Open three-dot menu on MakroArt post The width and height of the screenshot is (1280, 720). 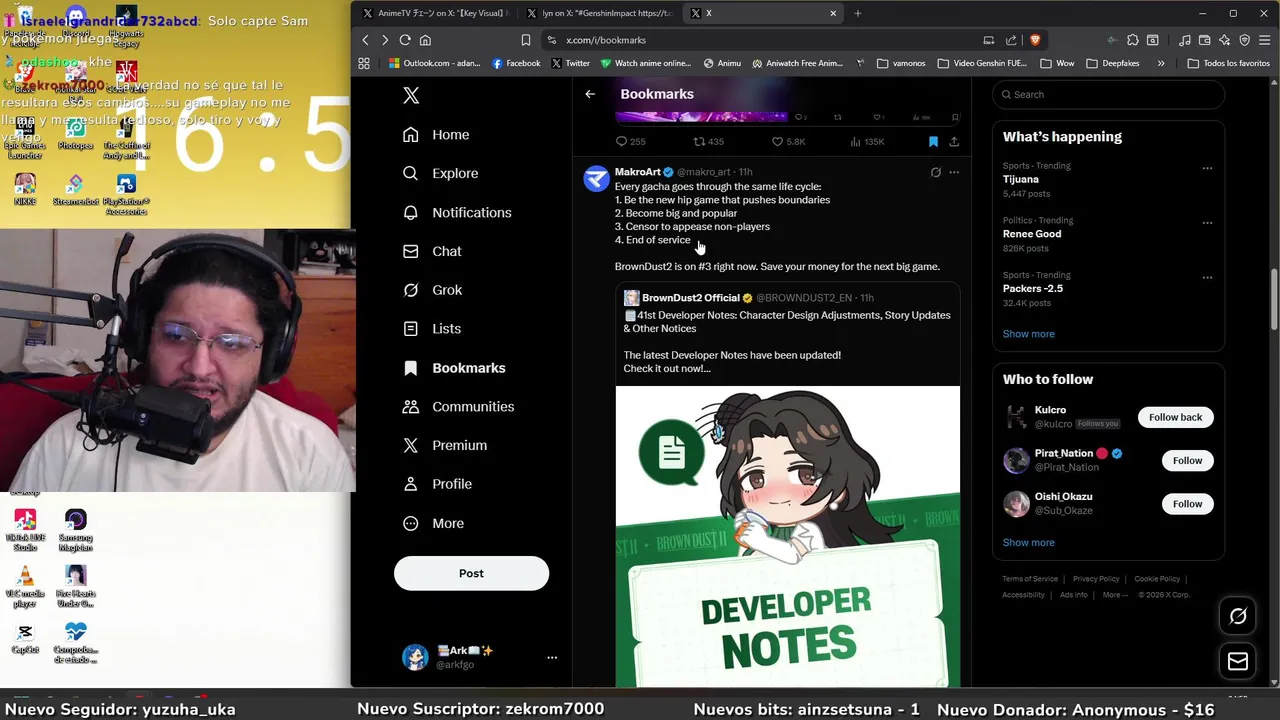click(x=954, y=172)
